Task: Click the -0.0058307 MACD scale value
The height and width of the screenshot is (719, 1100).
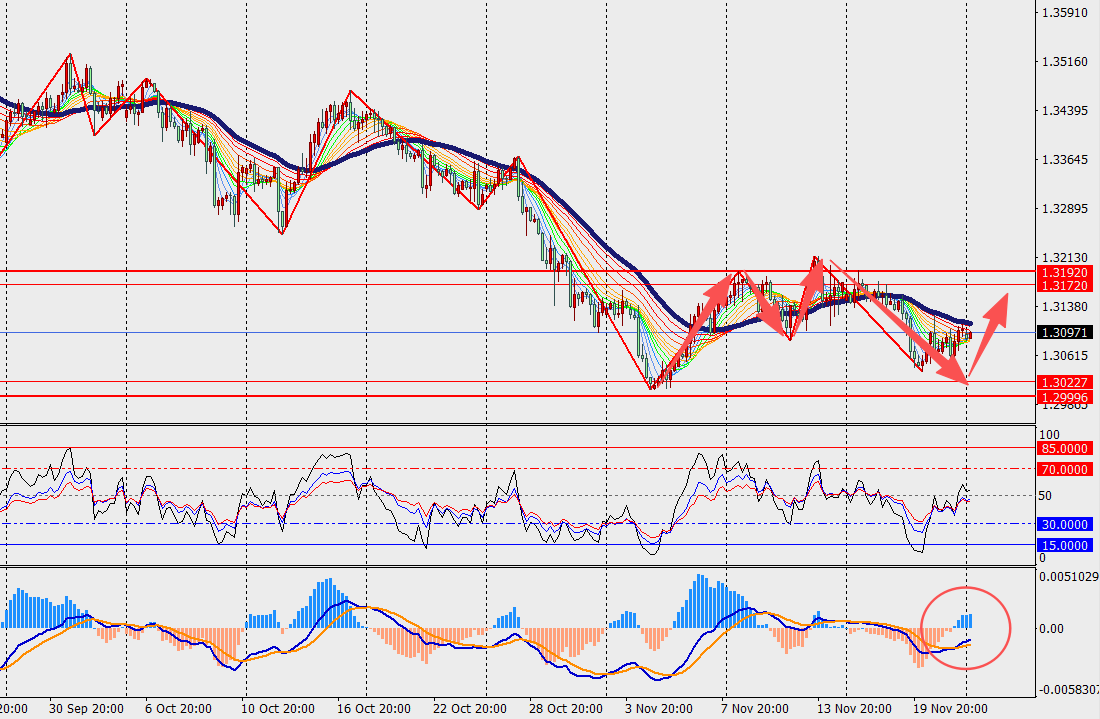Action: click(x=1068, y=690)
